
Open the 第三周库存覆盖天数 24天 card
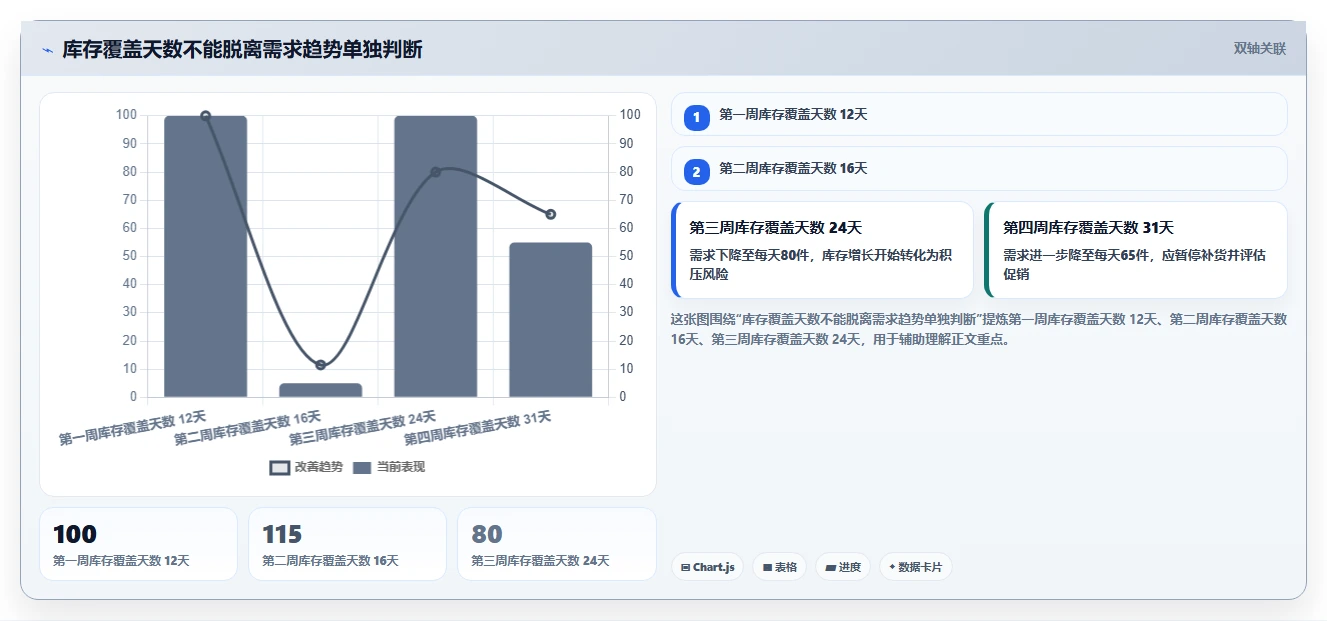822,250
